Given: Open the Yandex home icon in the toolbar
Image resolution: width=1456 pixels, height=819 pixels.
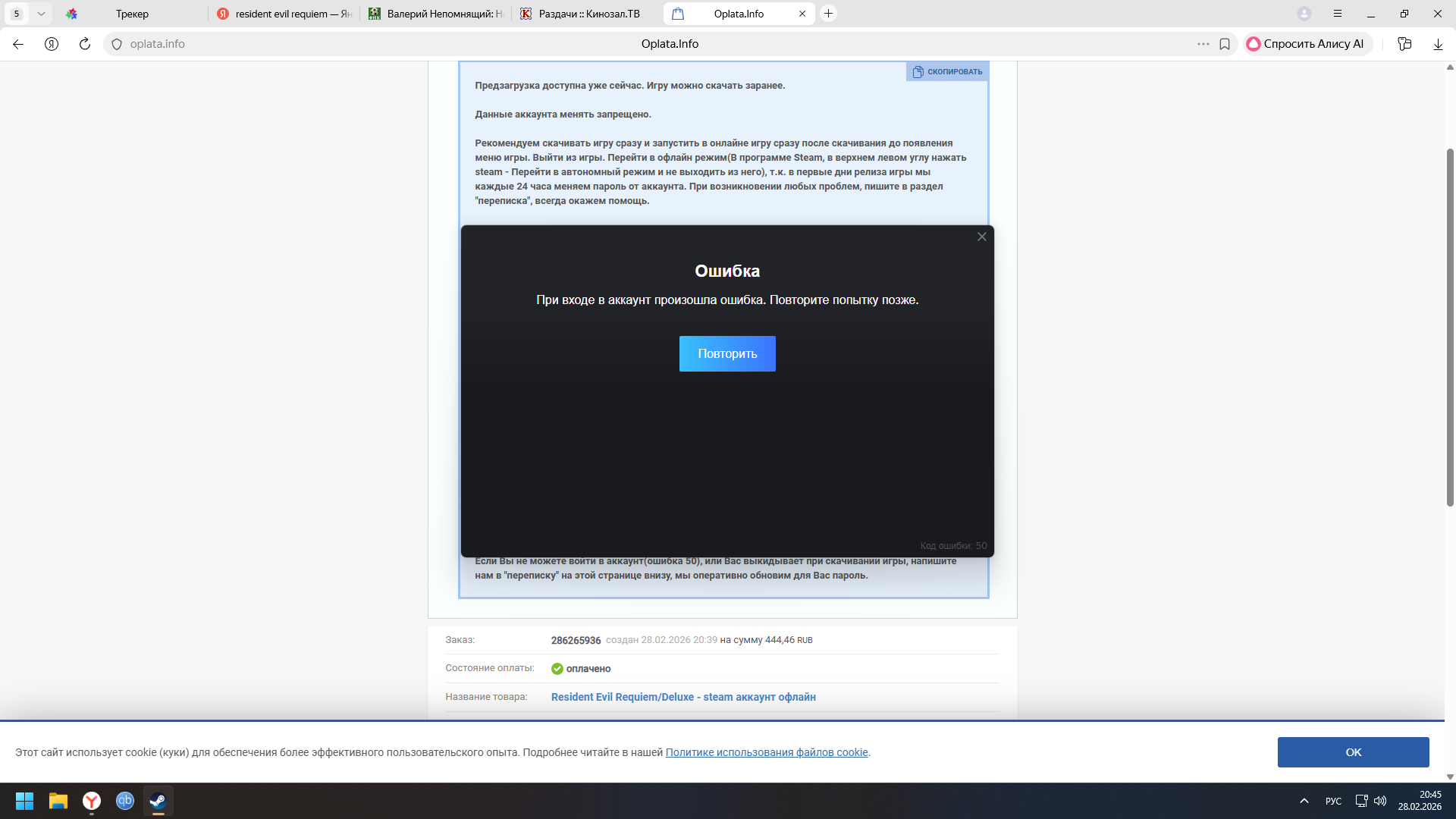Looking at the screenshot, I should click(52, 44).
